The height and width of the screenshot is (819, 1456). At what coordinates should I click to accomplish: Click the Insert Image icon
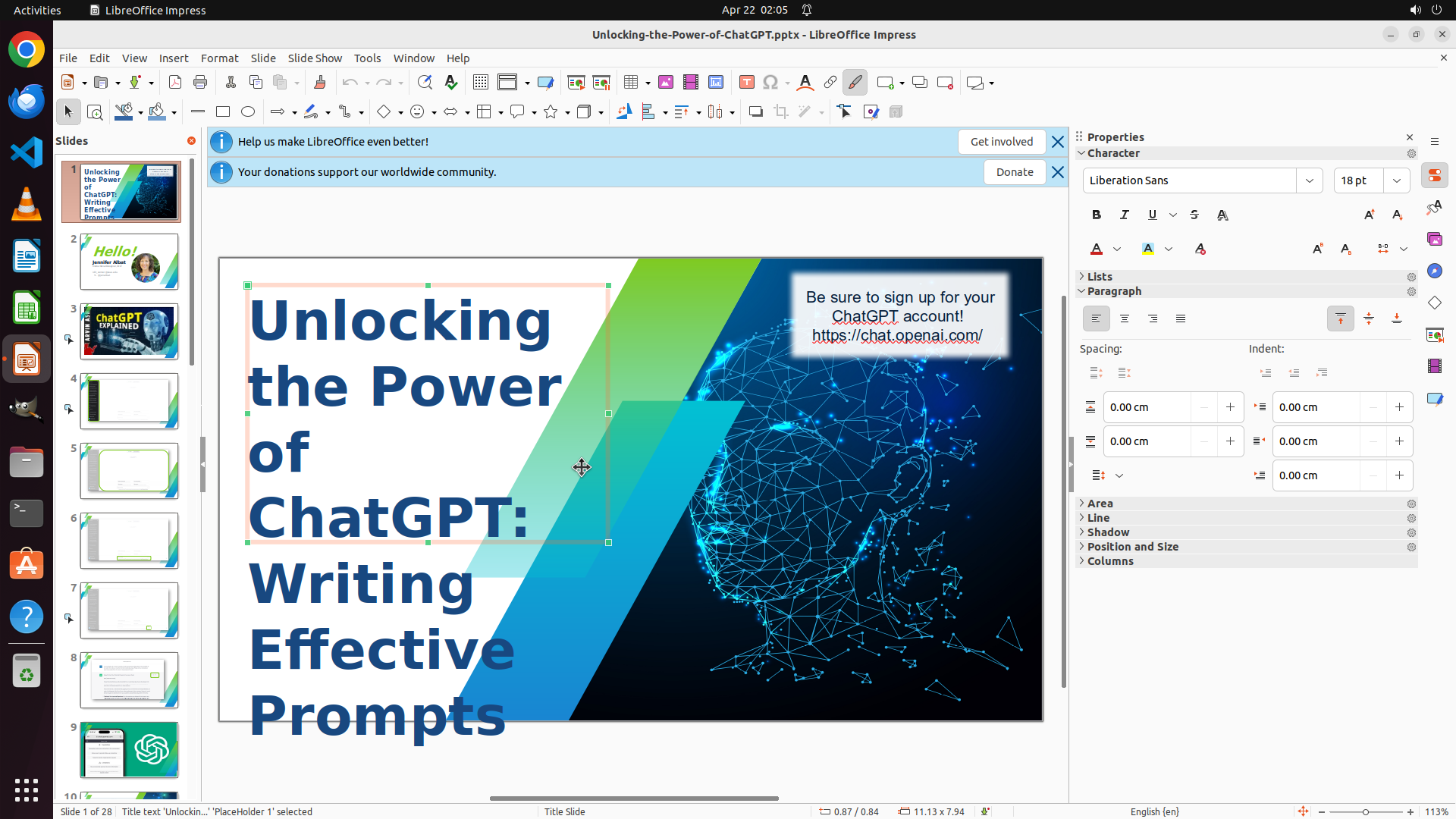666,83
